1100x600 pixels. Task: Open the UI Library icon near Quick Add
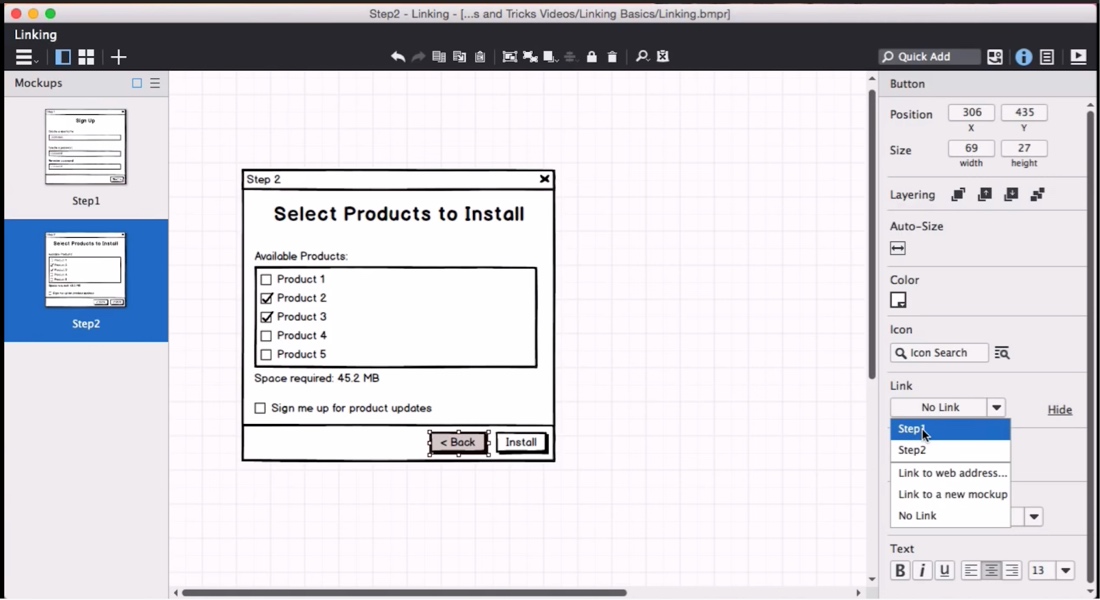point(995,57)
